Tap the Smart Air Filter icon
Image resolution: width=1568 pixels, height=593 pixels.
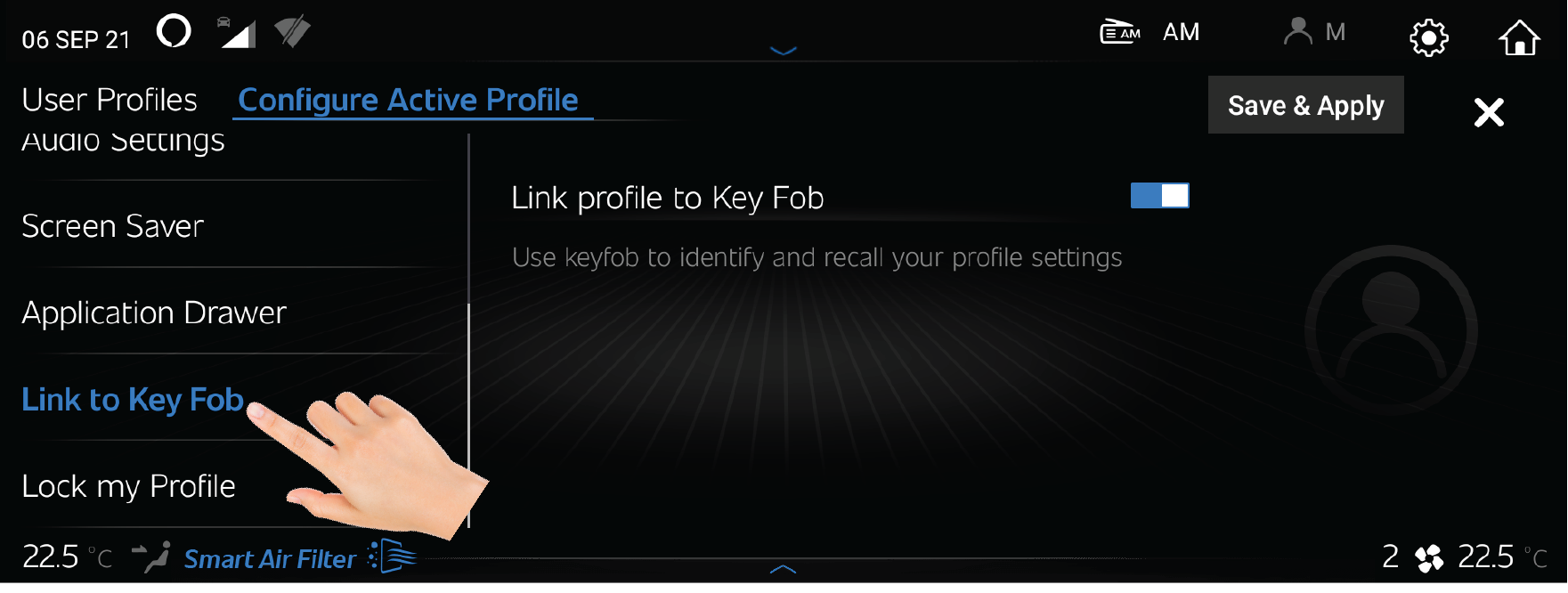[392, 557]
